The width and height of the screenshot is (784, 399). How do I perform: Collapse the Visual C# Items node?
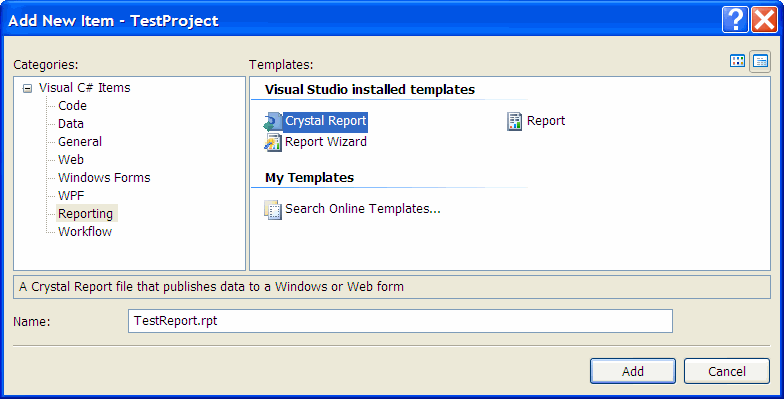click(28, 89)
